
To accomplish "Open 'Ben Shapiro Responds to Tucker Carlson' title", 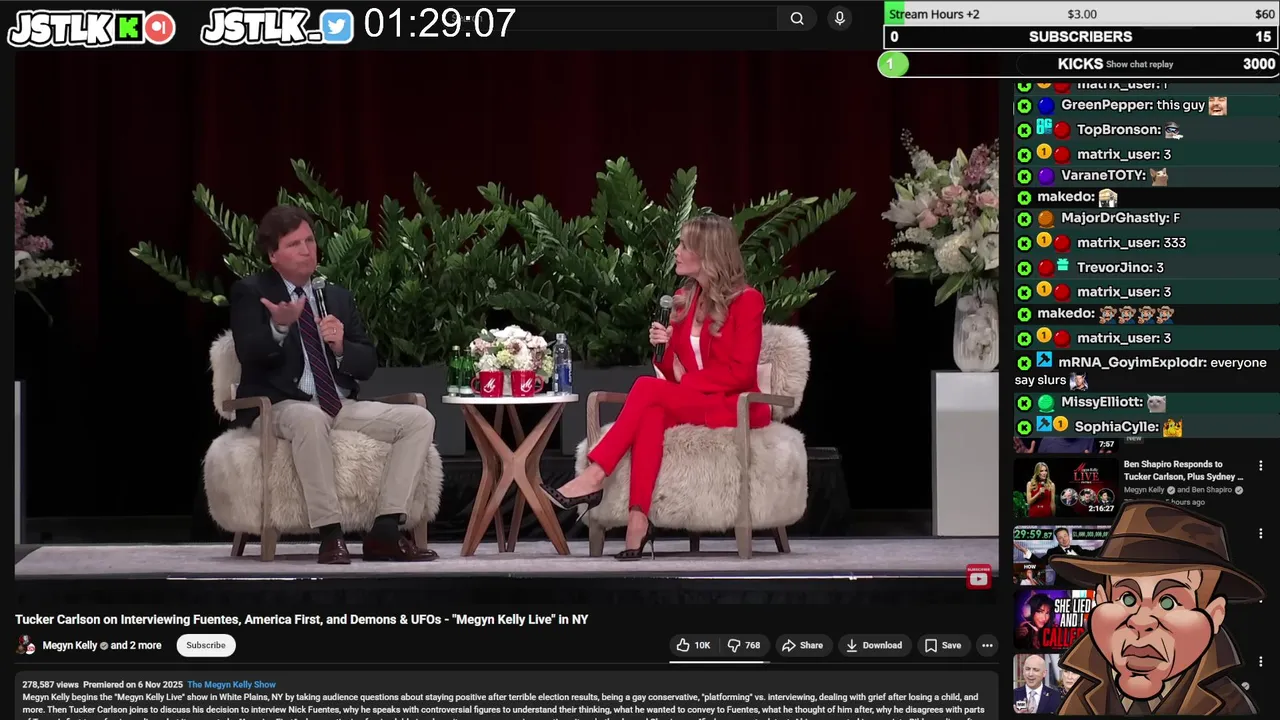I will (x=1183, y=470).
